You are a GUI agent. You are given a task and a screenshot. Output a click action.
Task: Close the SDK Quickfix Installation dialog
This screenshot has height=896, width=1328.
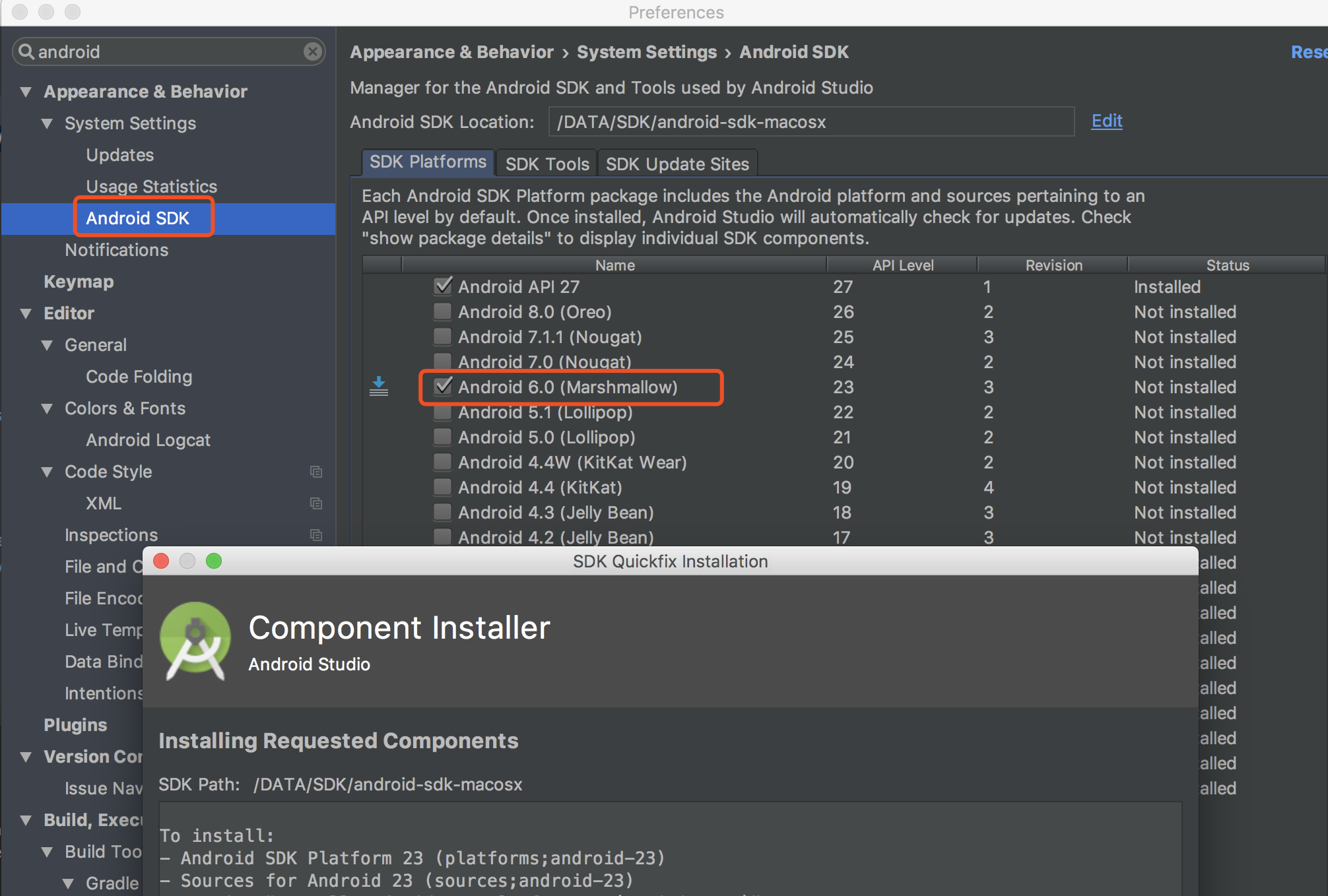(x=161, y=561)
